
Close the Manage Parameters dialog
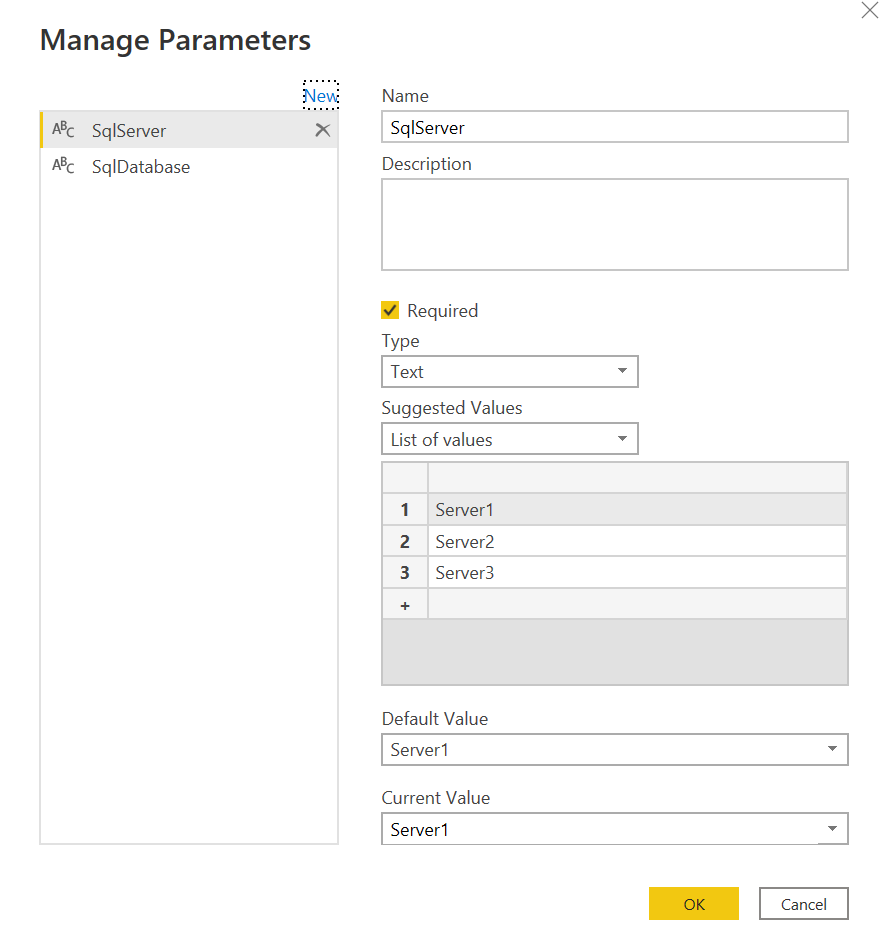pos(870,10)
